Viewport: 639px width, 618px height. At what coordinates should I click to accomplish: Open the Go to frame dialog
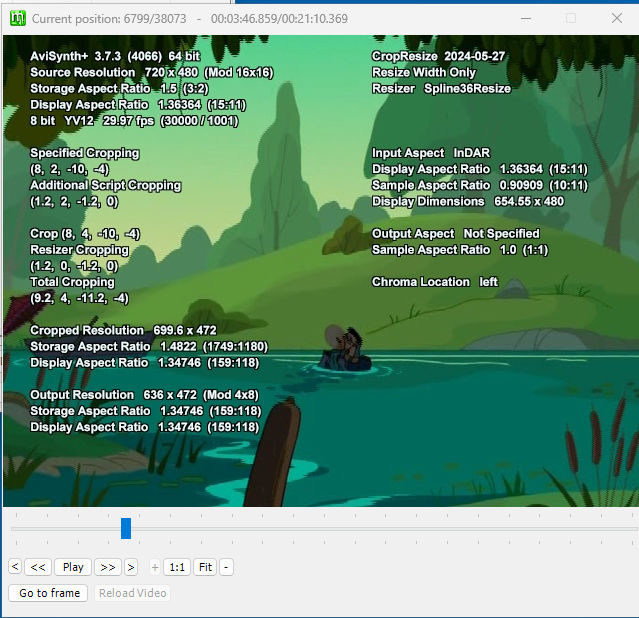pos(48,593)
